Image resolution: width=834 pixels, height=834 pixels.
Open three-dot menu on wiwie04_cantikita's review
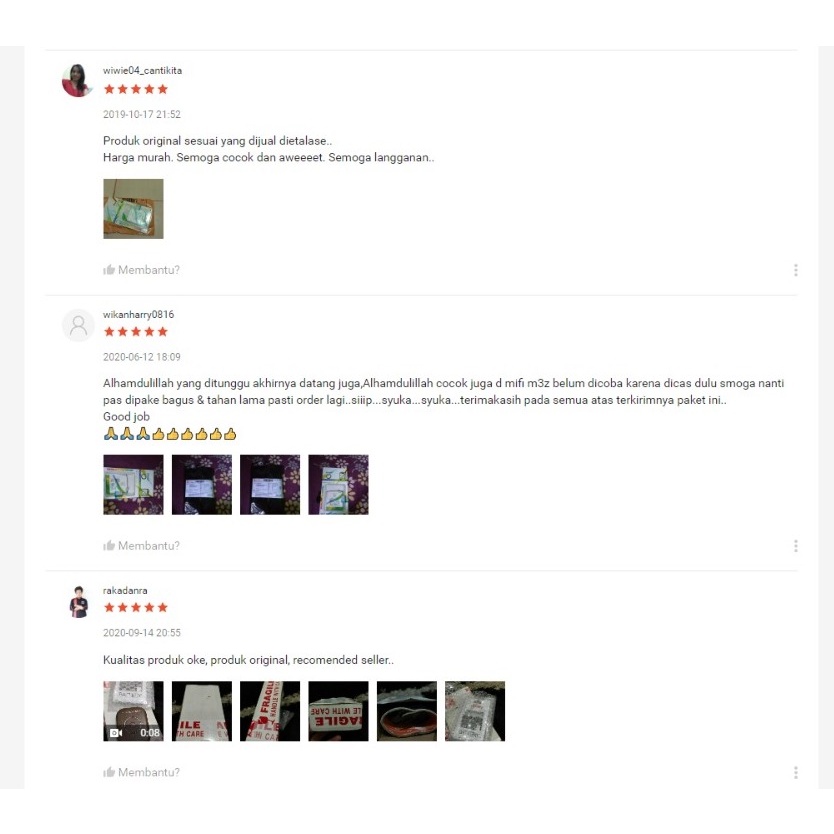[796, 270]
